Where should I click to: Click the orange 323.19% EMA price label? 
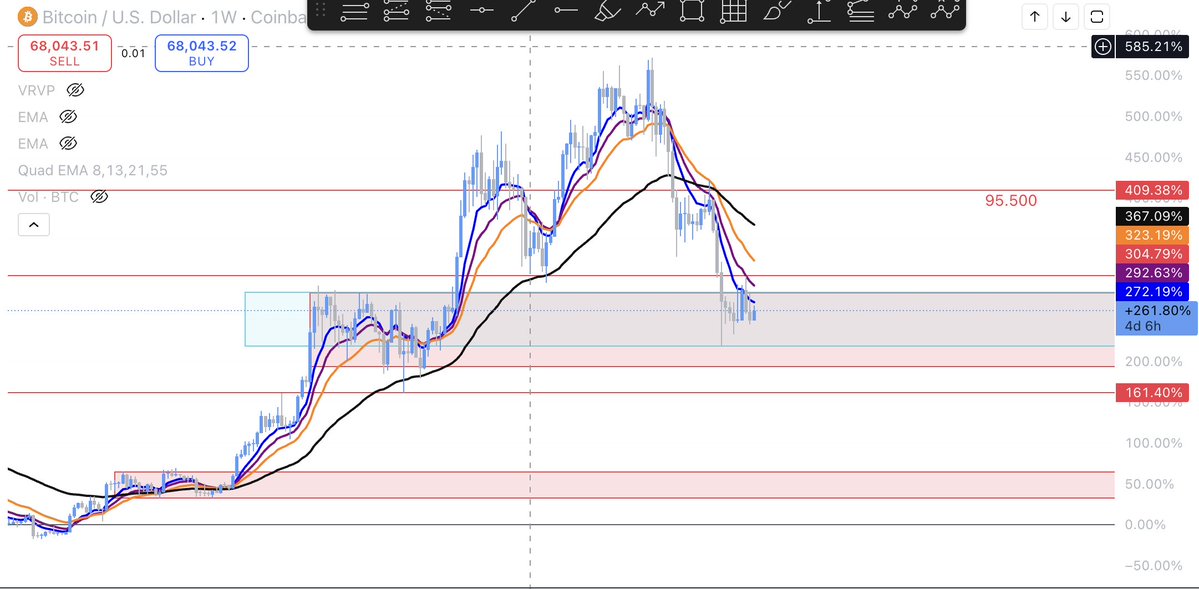[x=1152, y=235]
